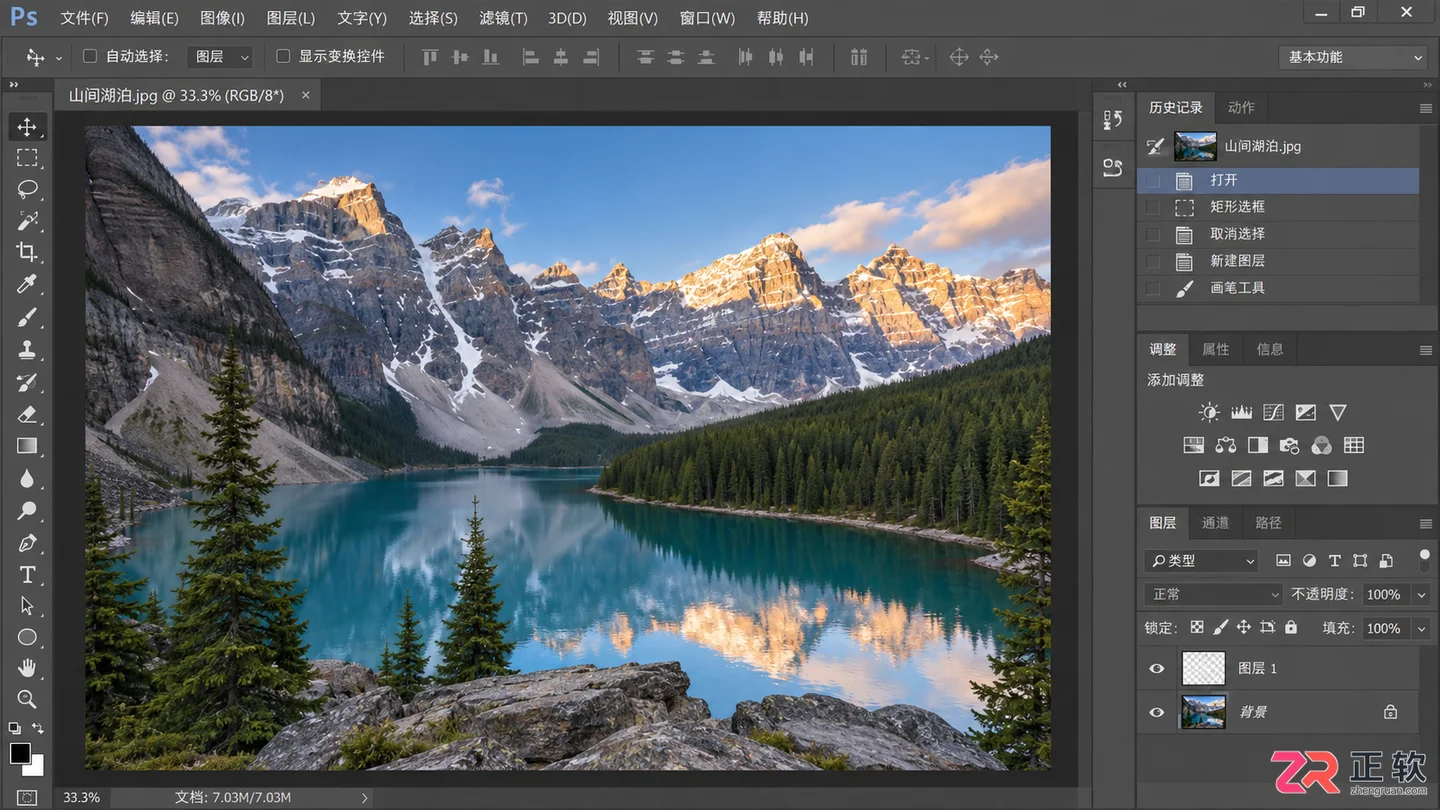Hide the 背景 layer
This screenshot has height=810, width=1440.
pos(1157,712)
